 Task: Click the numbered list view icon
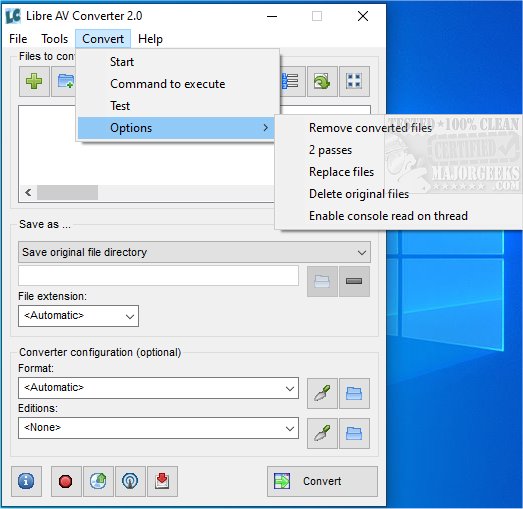pos(293,81)
